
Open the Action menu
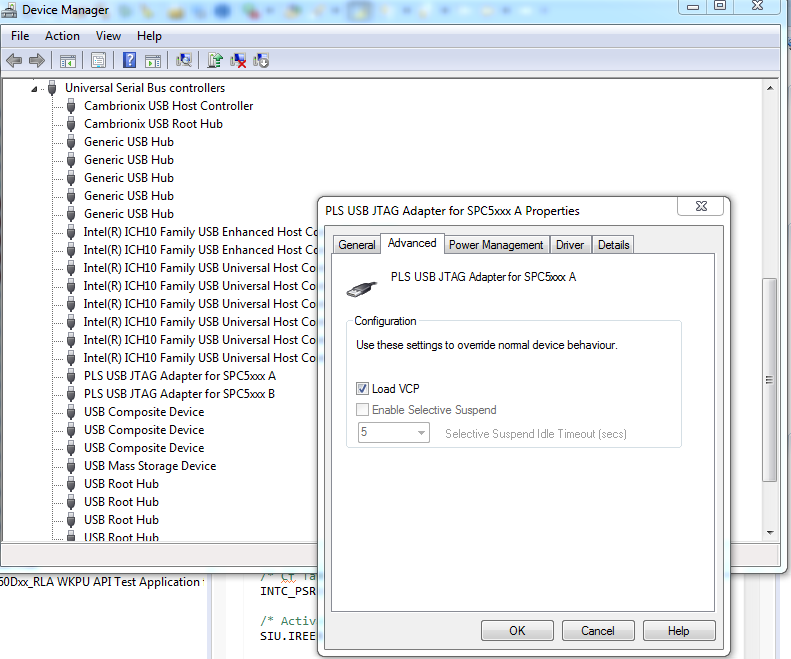(x=62, y=36)
